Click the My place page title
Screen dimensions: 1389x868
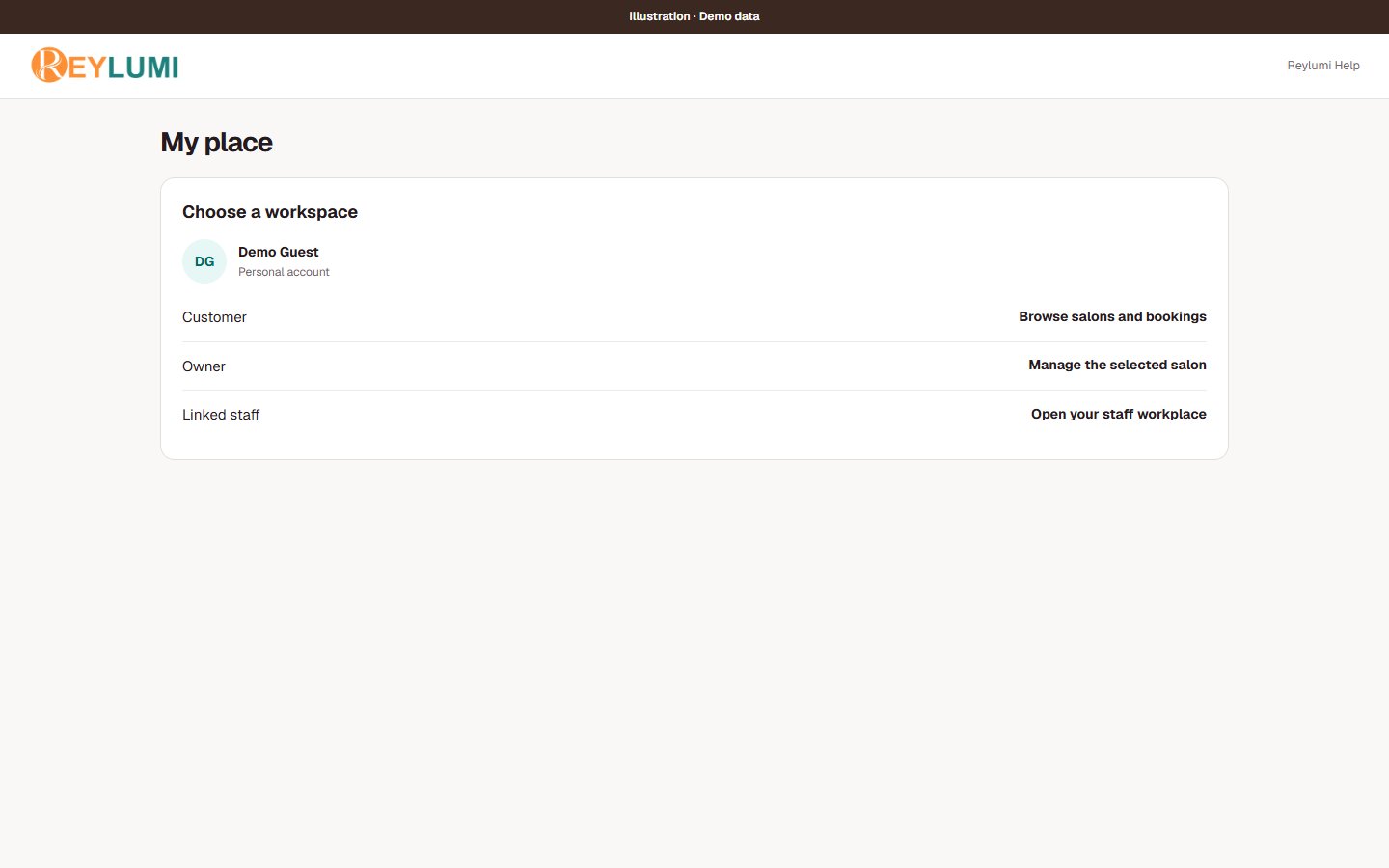tap(216, 143)
